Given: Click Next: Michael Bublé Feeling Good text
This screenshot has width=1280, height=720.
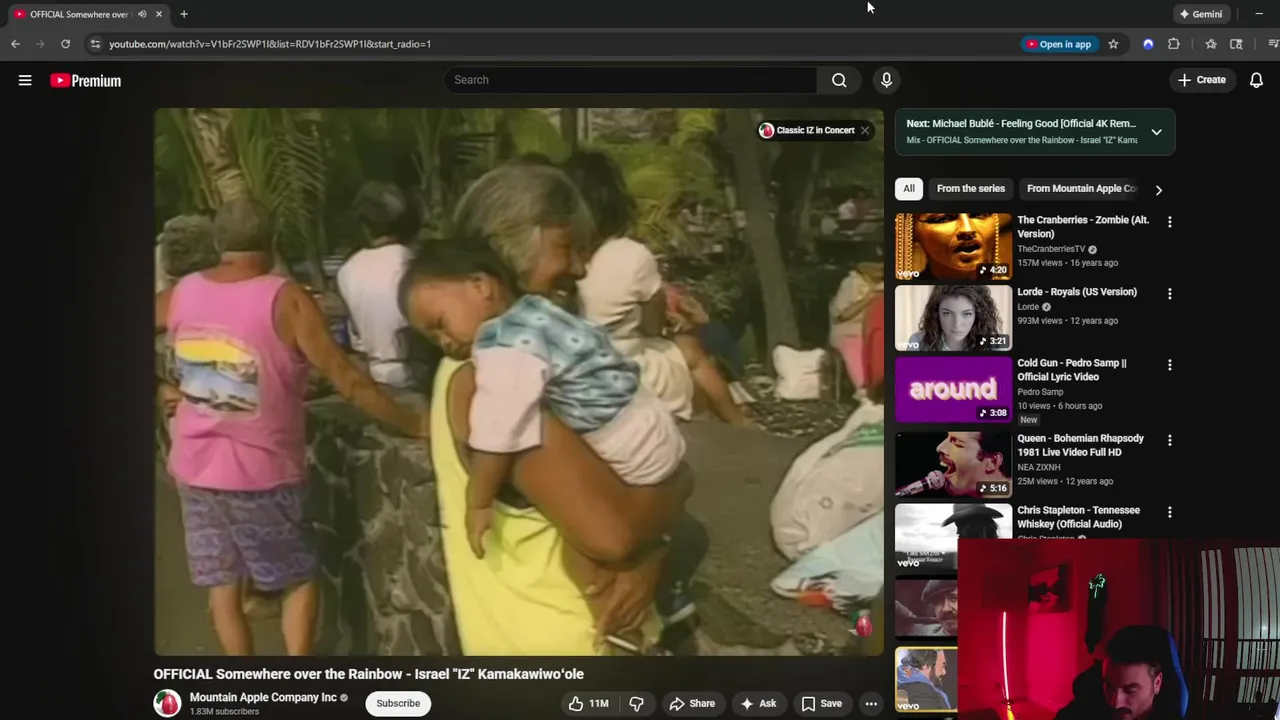Looking at the screenshot, I should click(x=1021, y=124).
